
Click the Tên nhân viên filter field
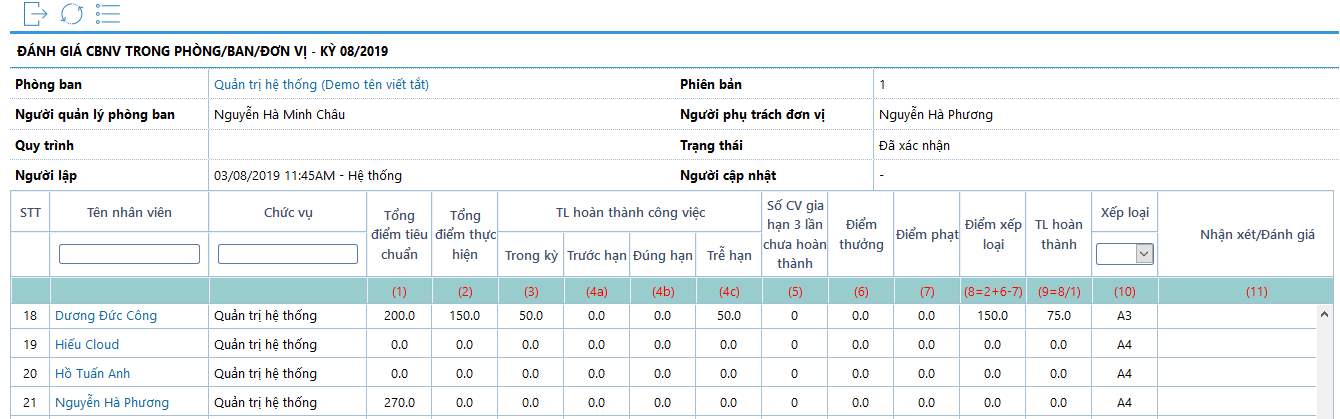point(129,255)
